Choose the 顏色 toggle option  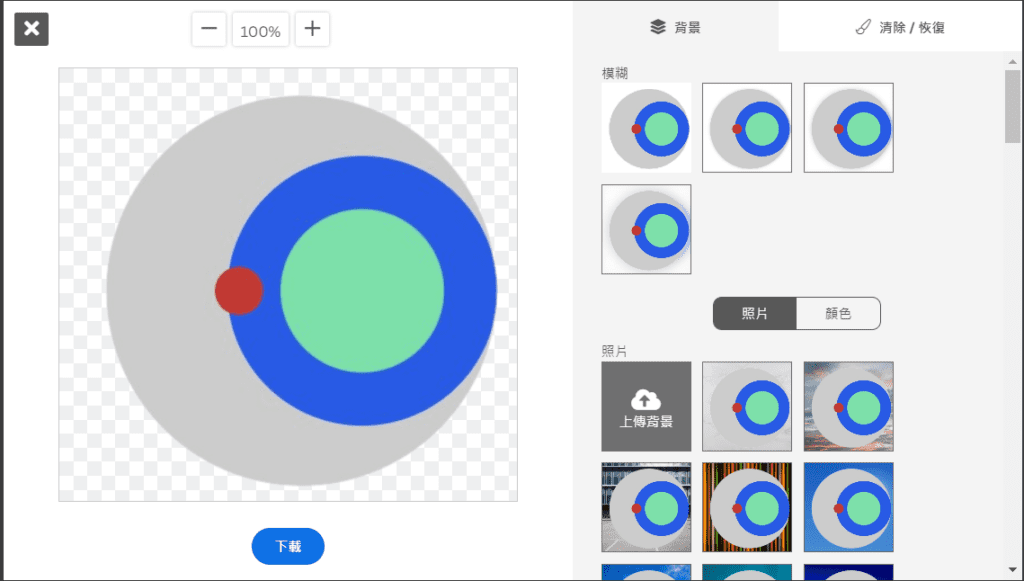(x=839, y=313)
